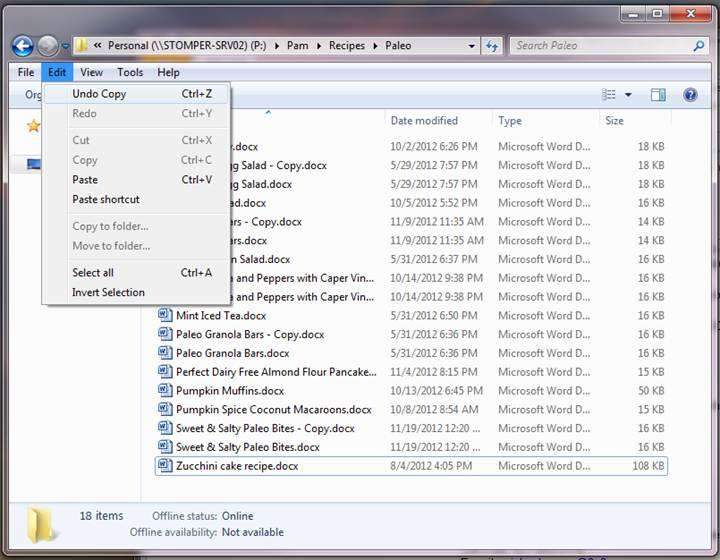This screenshot has height=560, width=720.
Task: Click the 108 KB size of Zucchini cake recipe
Action: (x=648, y=466)
